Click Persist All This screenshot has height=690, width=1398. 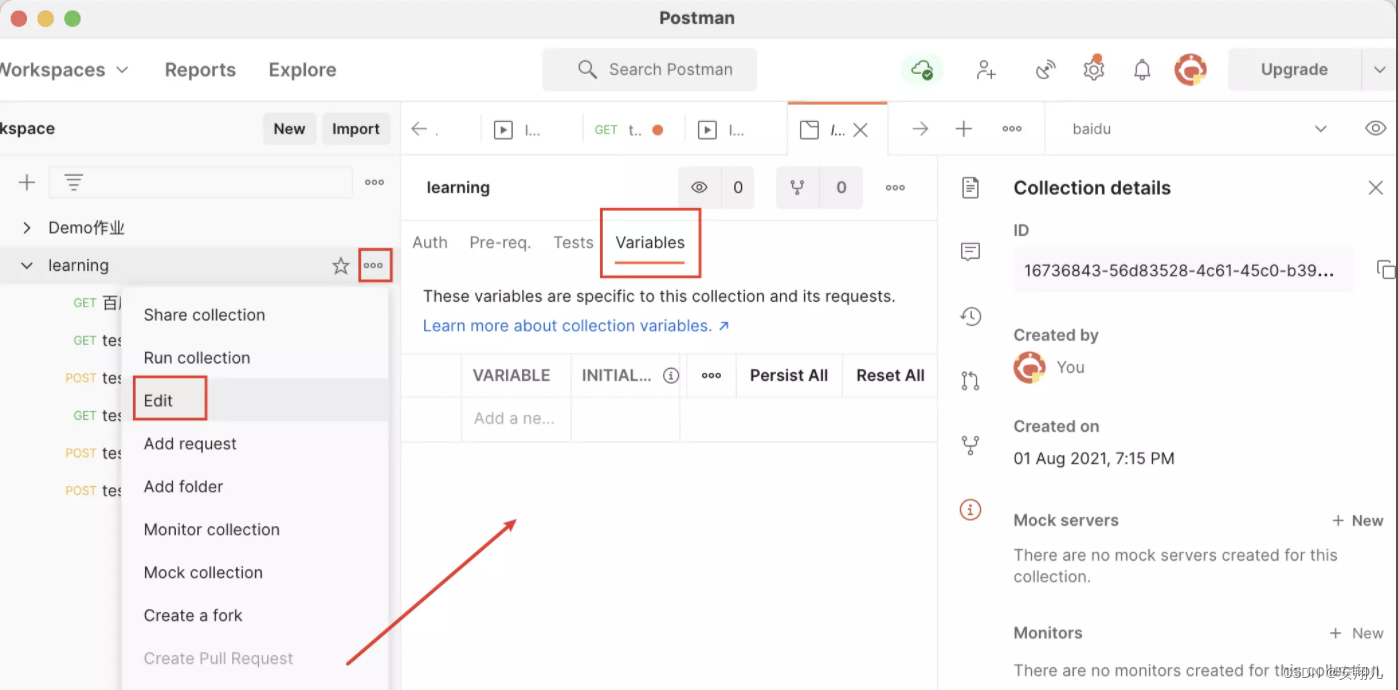click(789, 376)
